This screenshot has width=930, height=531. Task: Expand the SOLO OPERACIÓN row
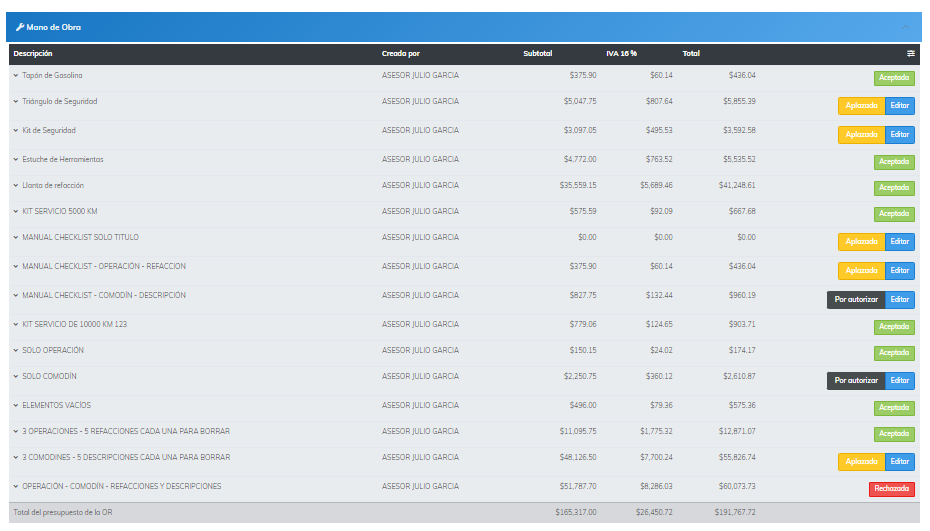coord(16,351)
